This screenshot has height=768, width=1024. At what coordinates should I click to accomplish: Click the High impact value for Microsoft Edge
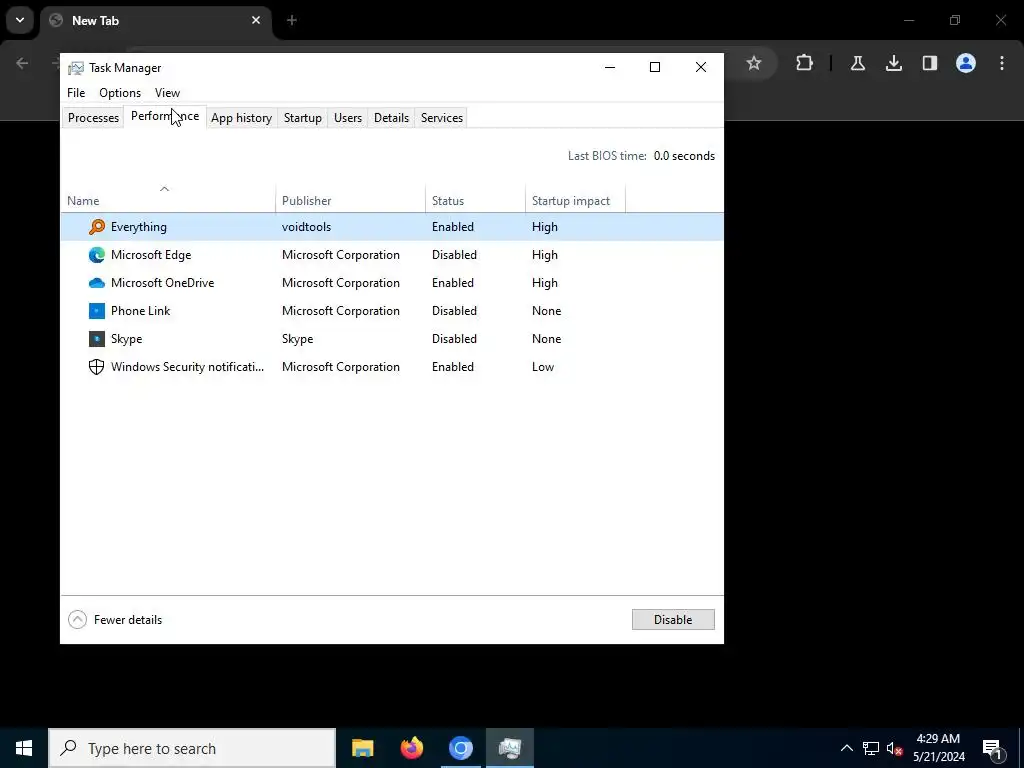click(x=545, y=255)
